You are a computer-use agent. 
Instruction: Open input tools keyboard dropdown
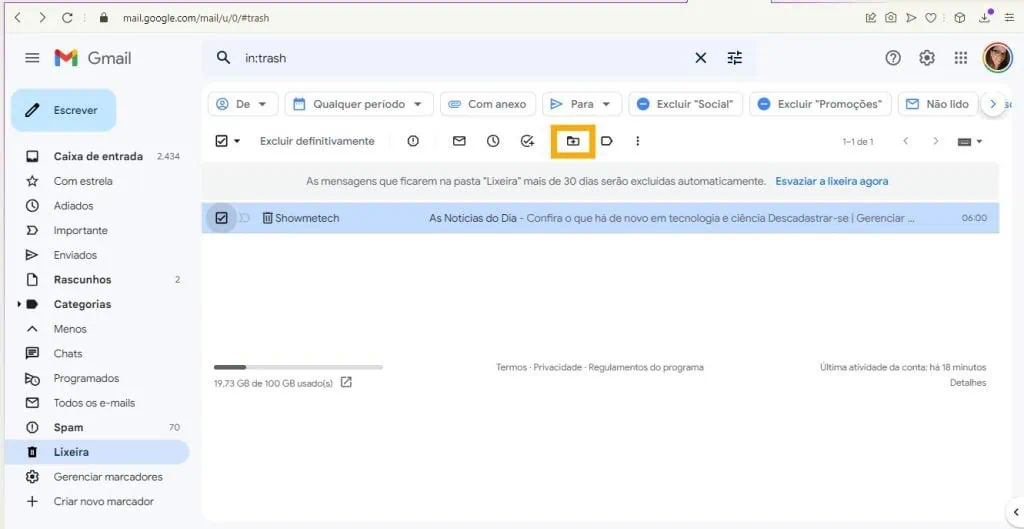(970, 142)
